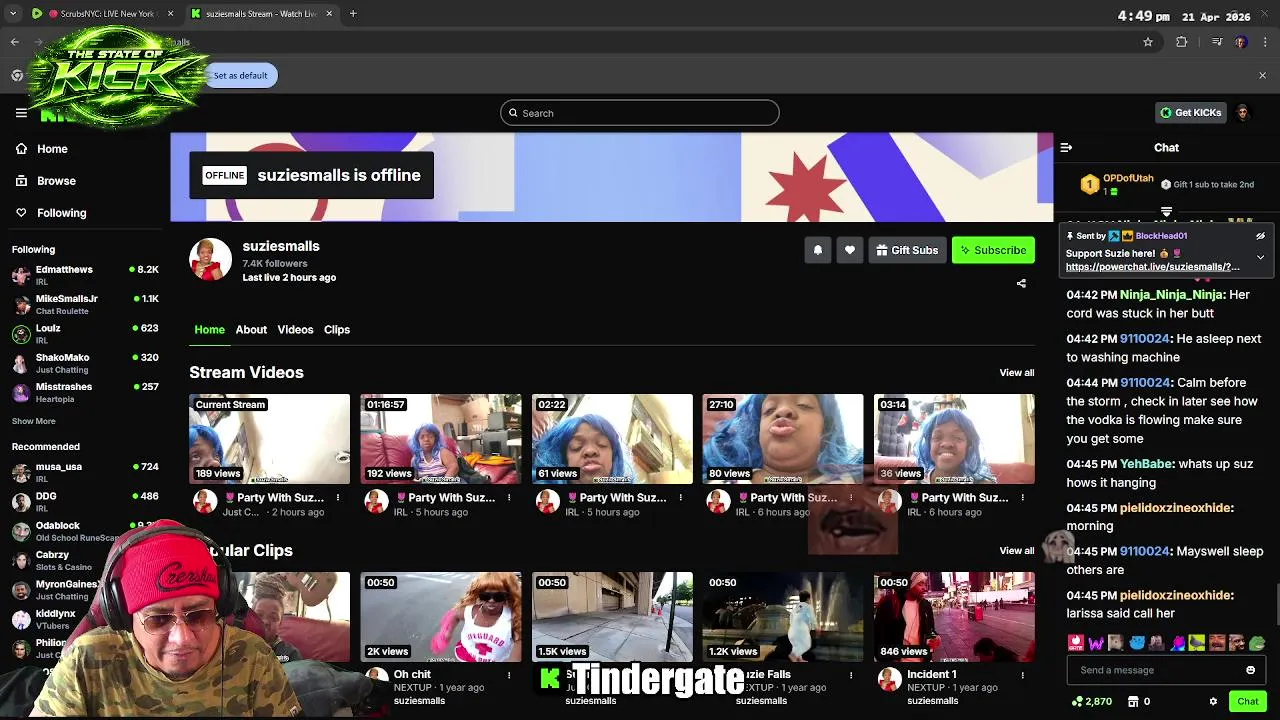Screen dimensions: 1280x720
Task: Switch to the About tab
Action: click(x=251, y=329)
